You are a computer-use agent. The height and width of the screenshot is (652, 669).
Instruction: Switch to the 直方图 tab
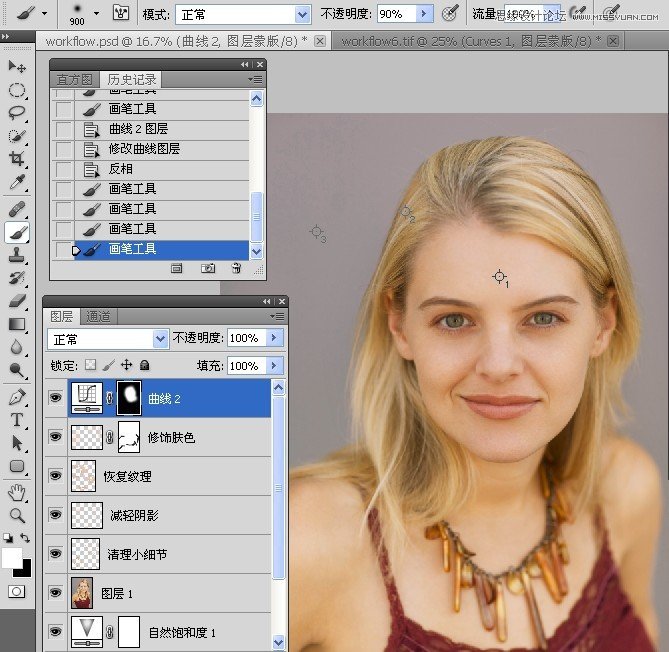click(75, 79)
